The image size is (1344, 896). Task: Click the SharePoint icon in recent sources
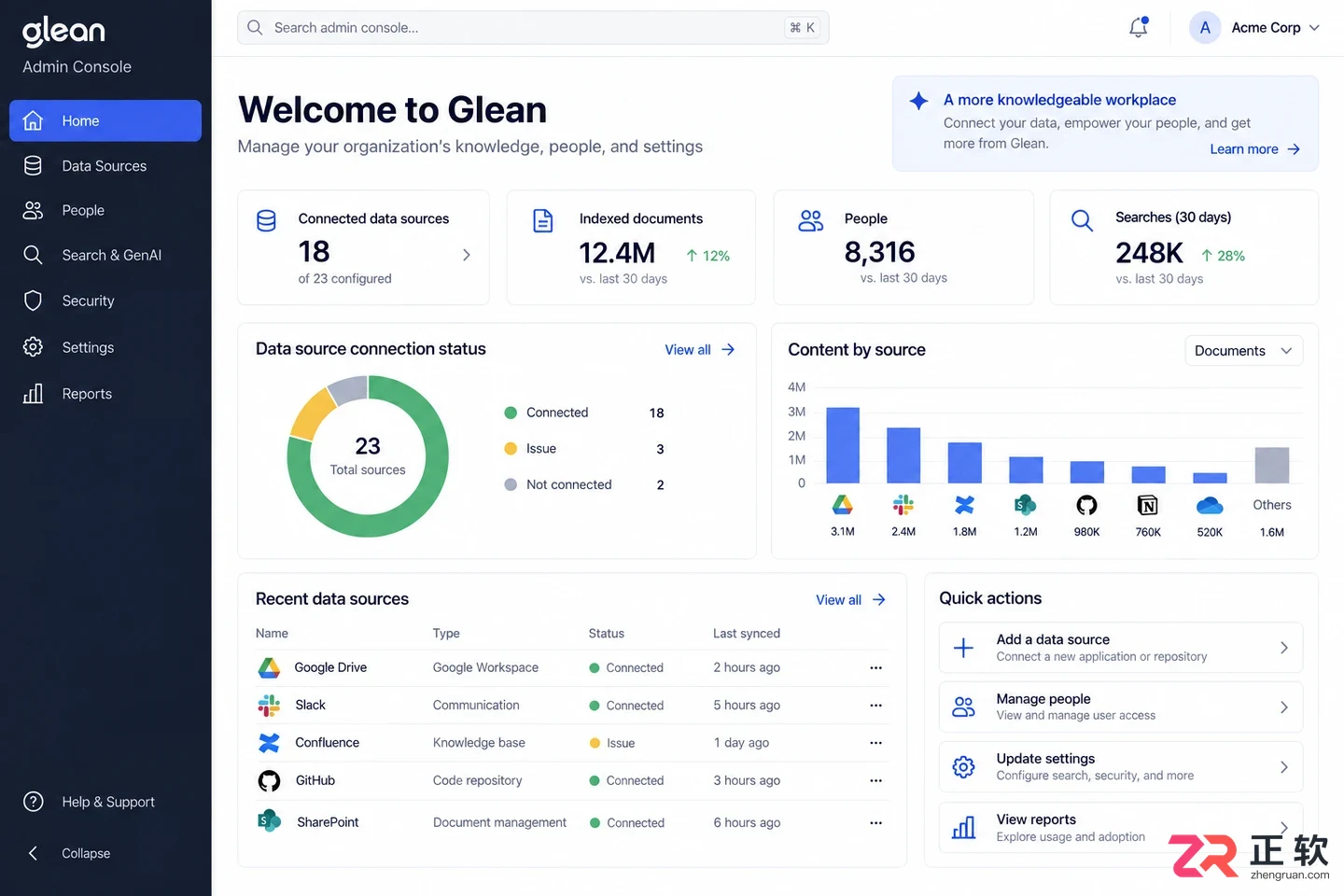pyautogui.click(x=269, y=821)
